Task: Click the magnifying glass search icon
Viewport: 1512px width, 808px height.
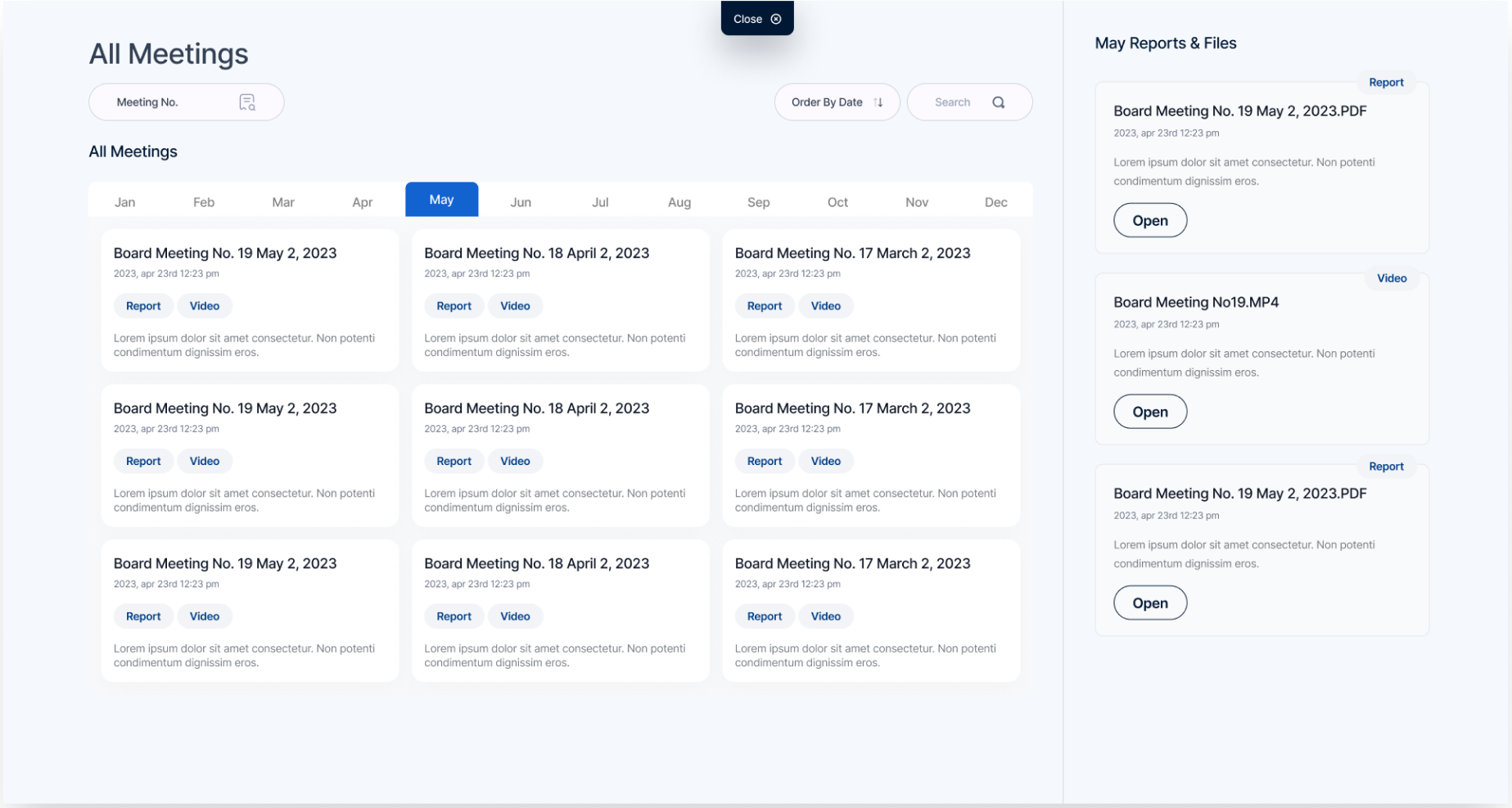Action: pyautogui.click(x=999, y=102)
